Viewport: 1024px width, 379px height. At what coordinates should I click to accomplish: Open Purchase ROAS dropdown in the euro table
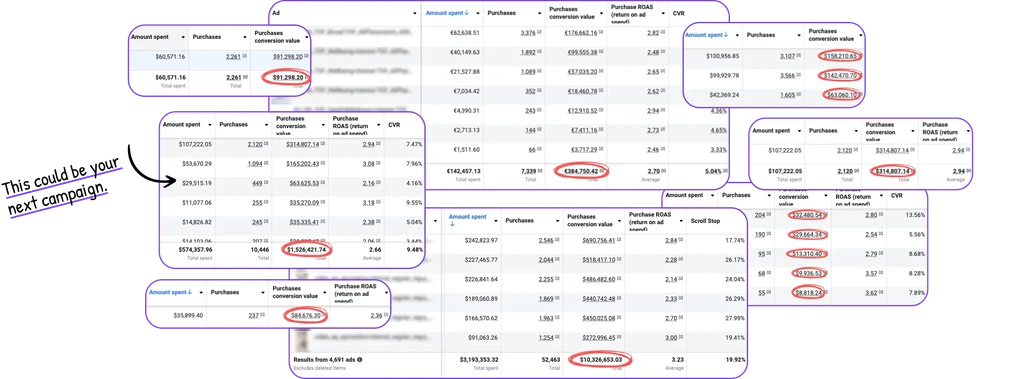pos(664,12)
